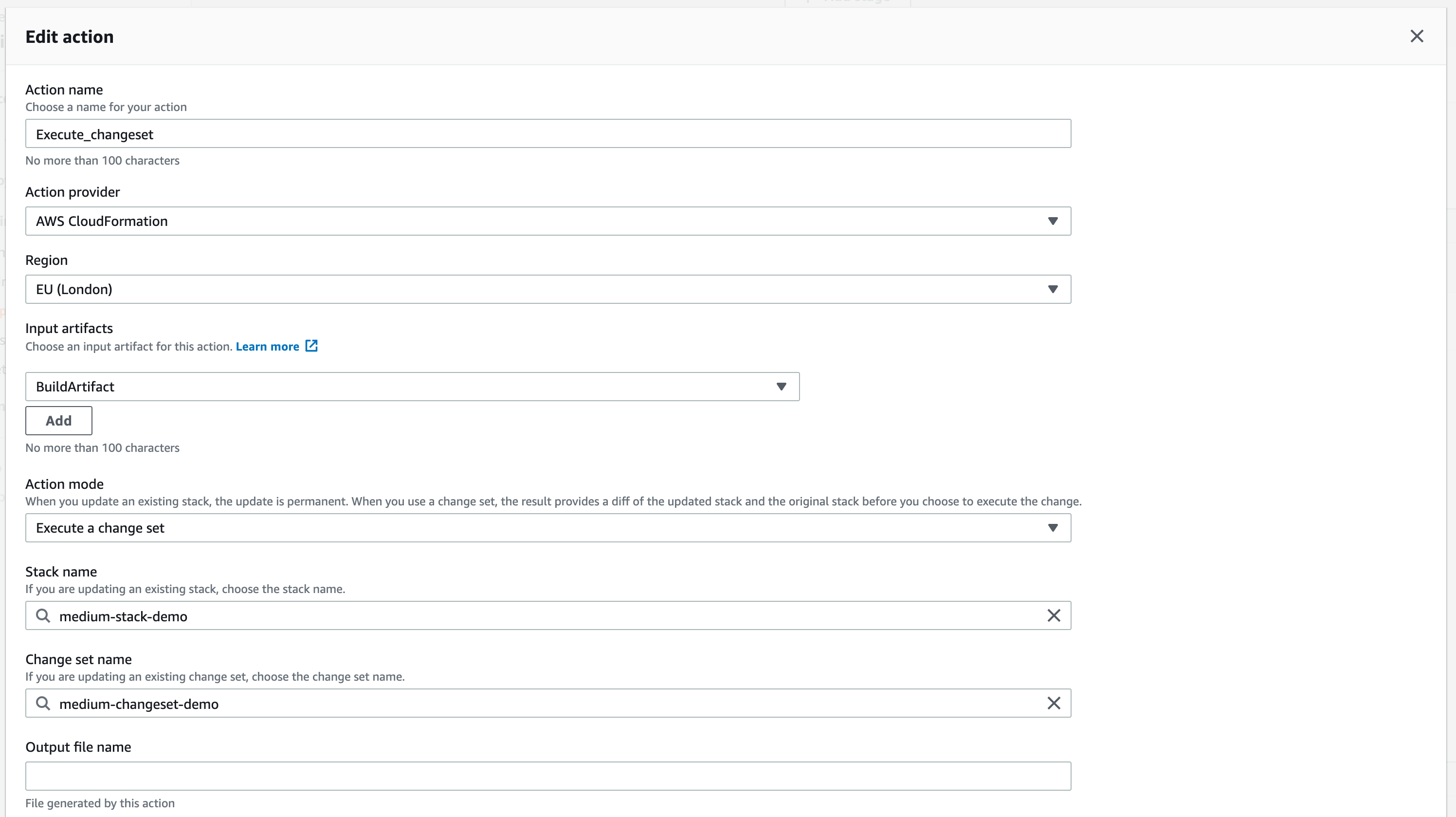Click the external link icon beside Learn more
This screenshot has height=817, width=1456.
coord(311,346)
